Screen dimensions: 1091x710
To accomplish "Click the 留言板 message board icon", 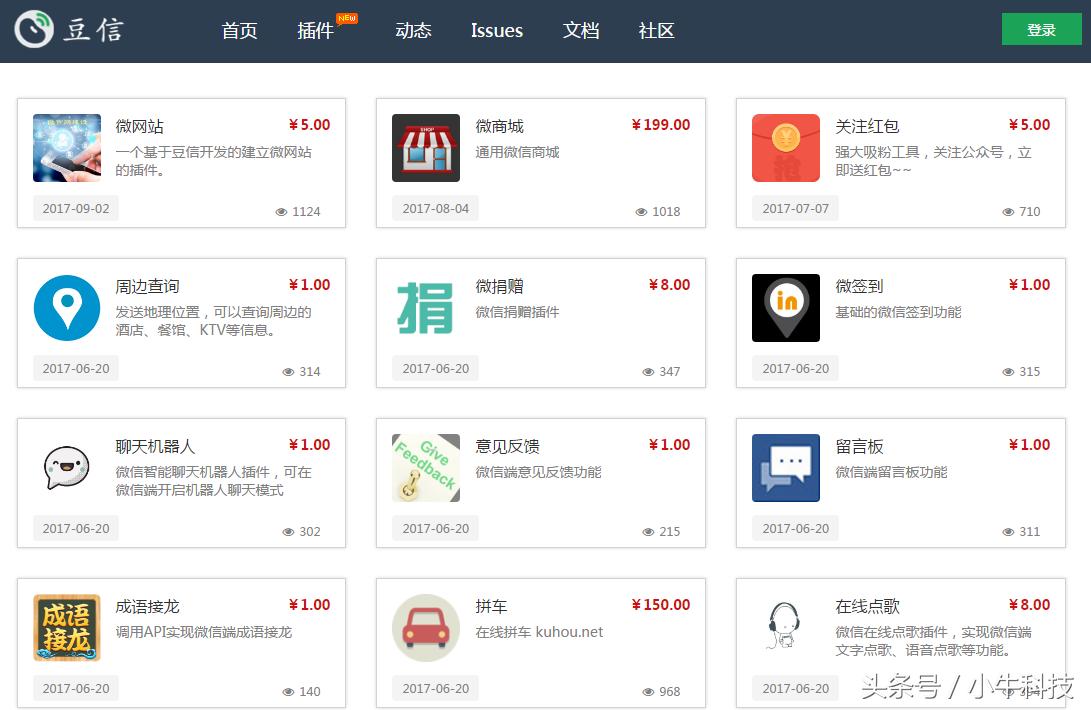I will (x=785, y=468).
